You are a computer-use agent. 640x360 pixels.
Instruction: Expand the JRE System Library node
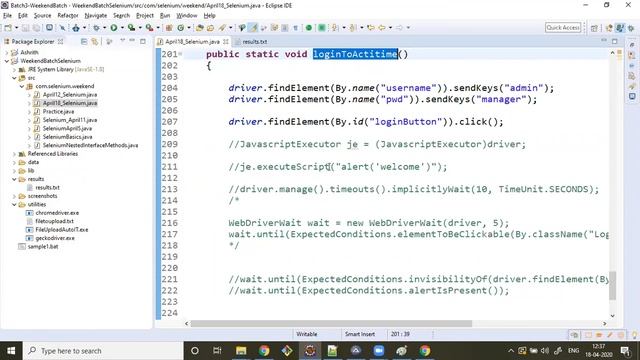[x=14, y=69]
